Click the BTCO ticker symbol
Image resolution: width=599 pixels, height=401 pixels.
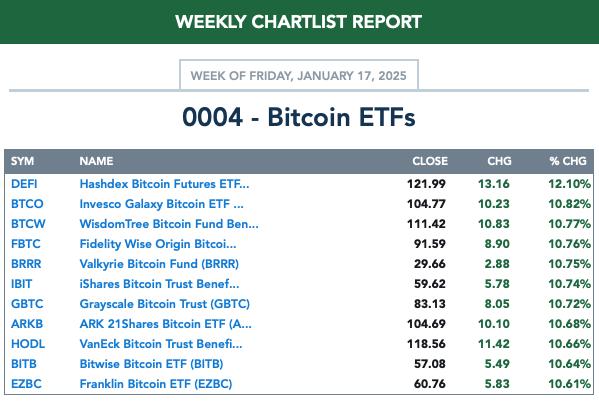27,204
